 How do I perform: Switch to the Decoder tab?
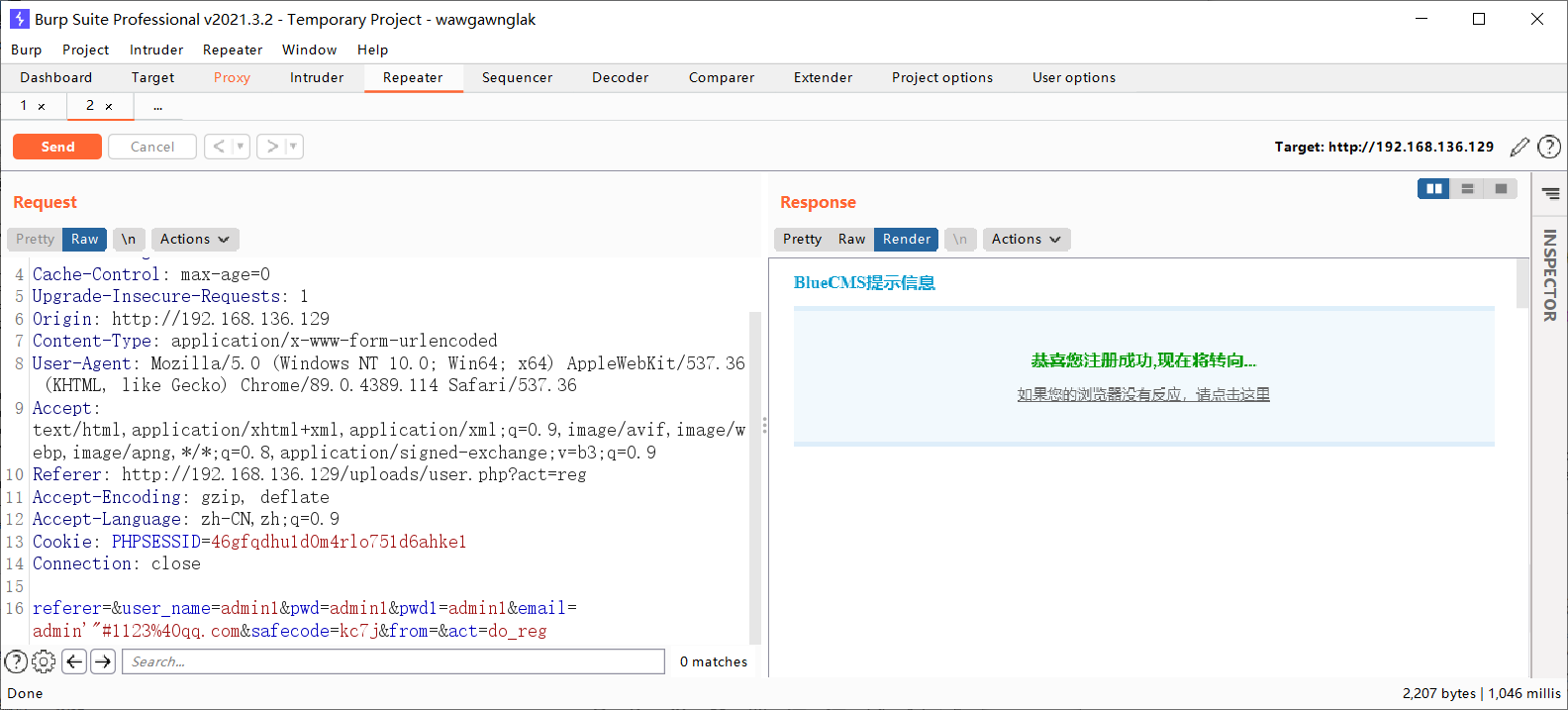[621, 77]
